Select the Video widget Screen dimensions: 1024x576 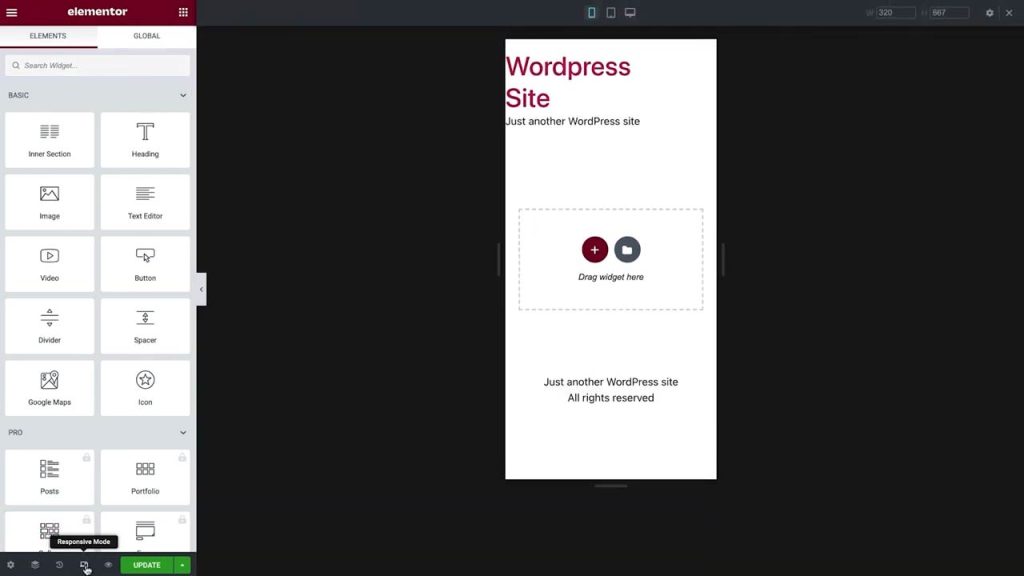(50, 264)
